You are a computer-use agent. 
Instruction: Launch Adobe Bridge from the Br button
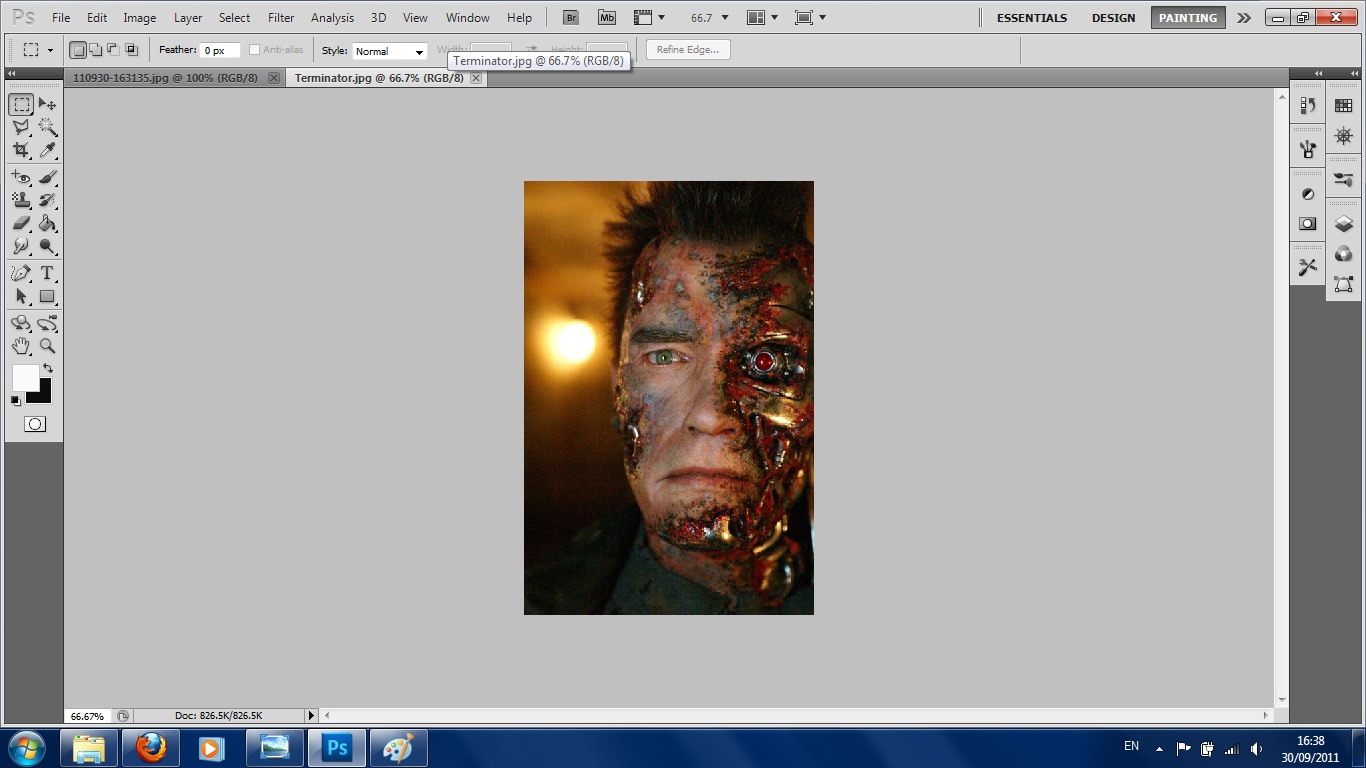[x=570, y=17]
